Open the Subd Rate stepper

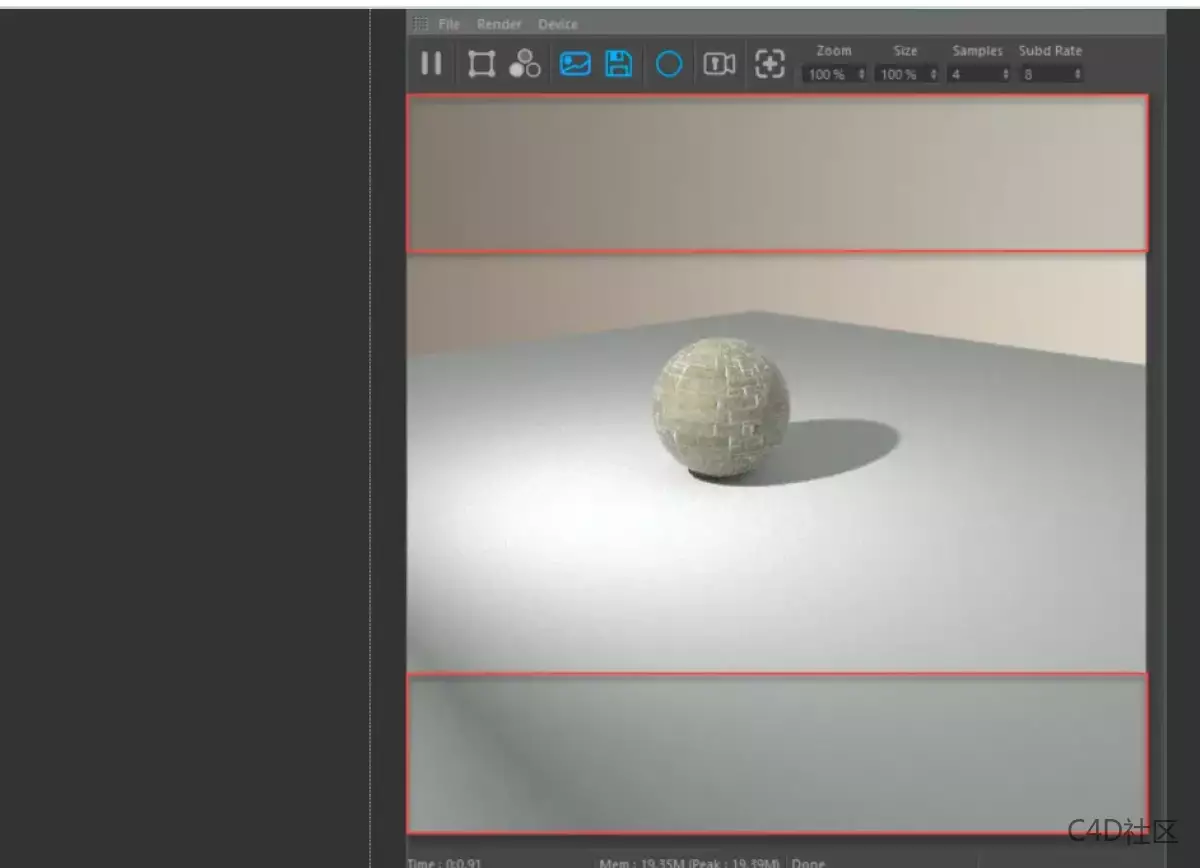coord(1078,73)
